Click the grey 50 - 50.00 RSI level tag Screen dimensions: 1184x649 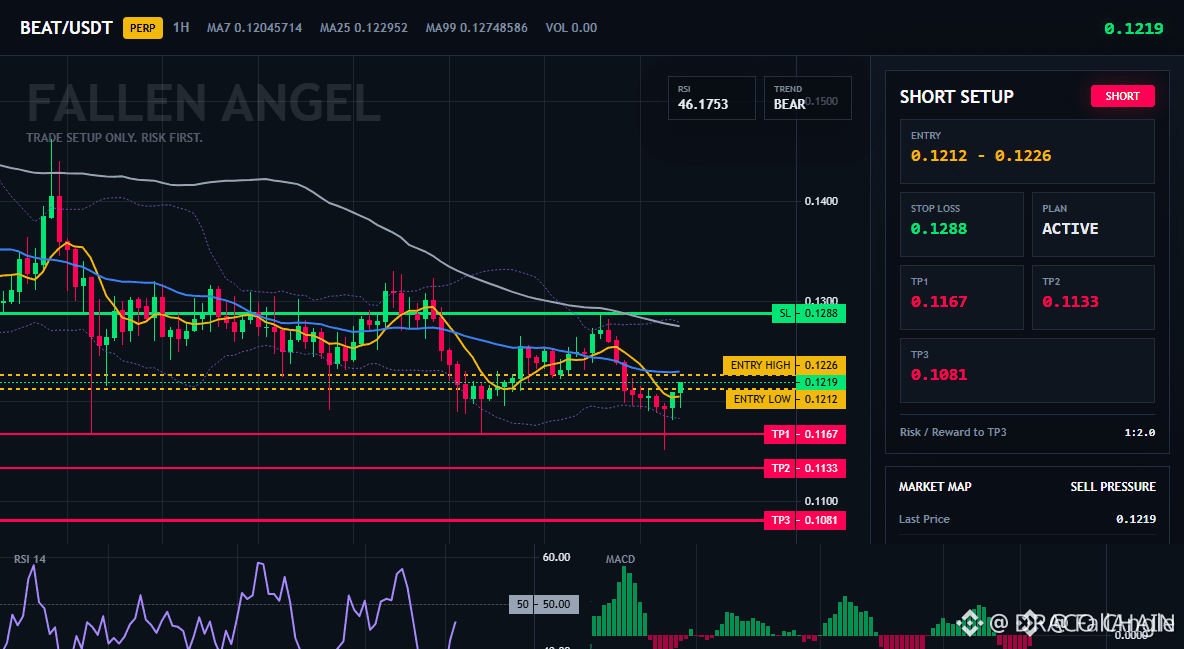click(544, 604)
